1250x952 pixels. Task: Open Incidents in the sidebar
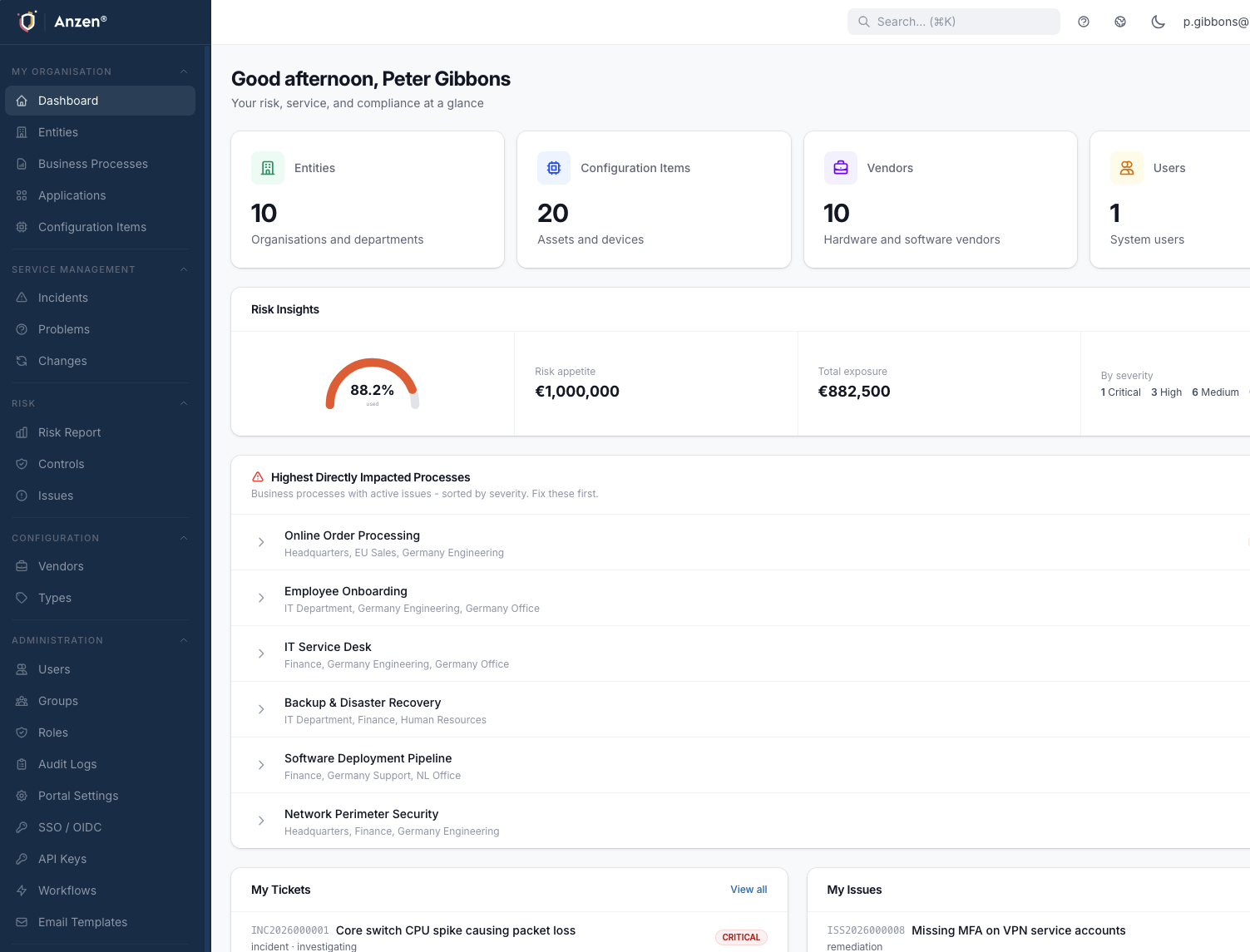tap(63, 298)
